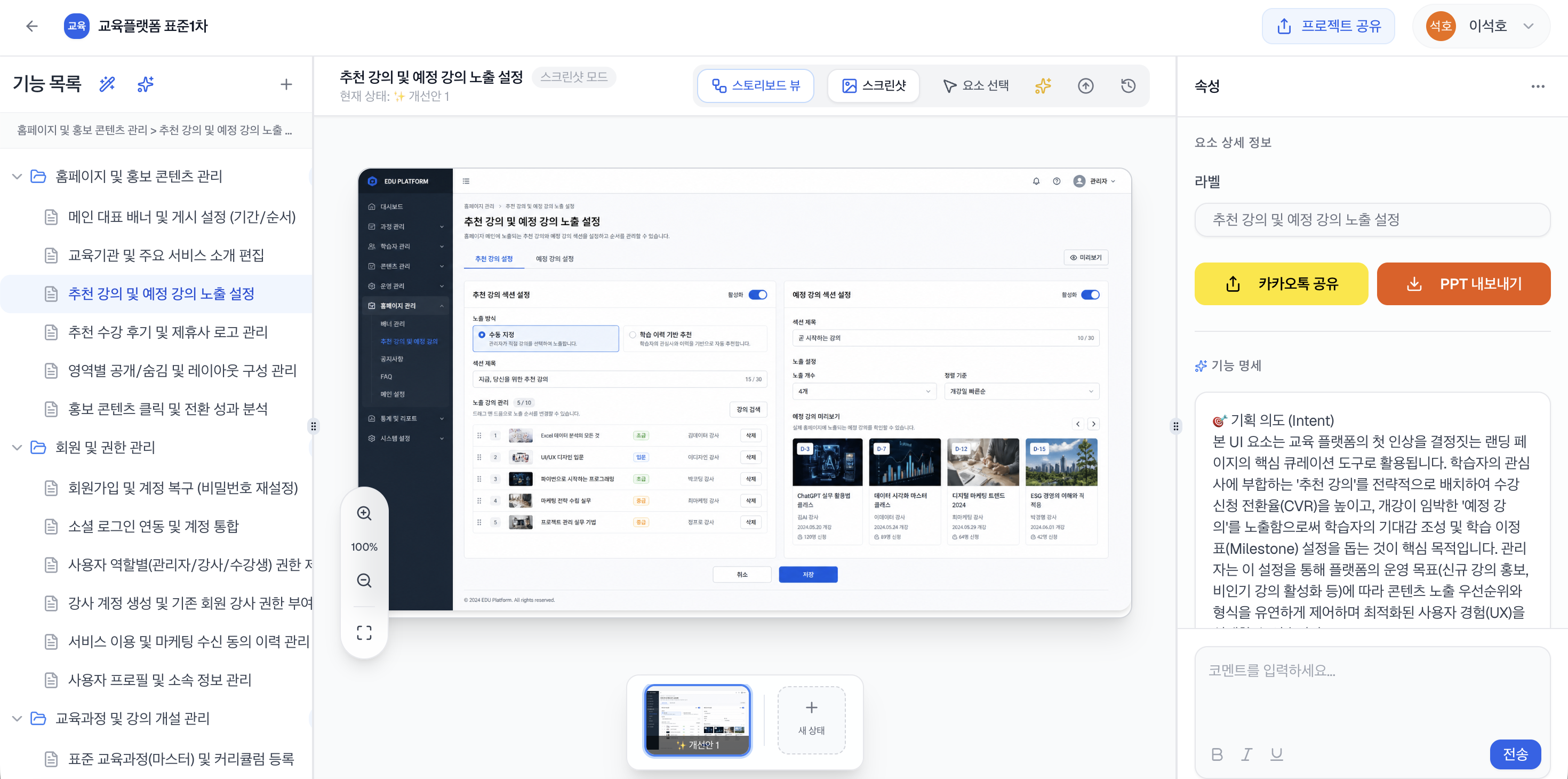Screen dimensions: 1568x779
Task: Click the 라벨 input field
Action: (1372, 220)
